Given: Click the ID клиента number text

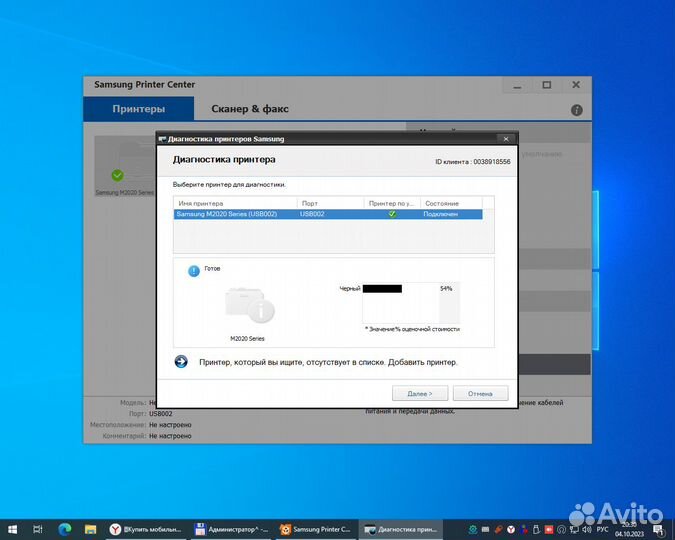Looking at the screenshot, I should point(473,162).
